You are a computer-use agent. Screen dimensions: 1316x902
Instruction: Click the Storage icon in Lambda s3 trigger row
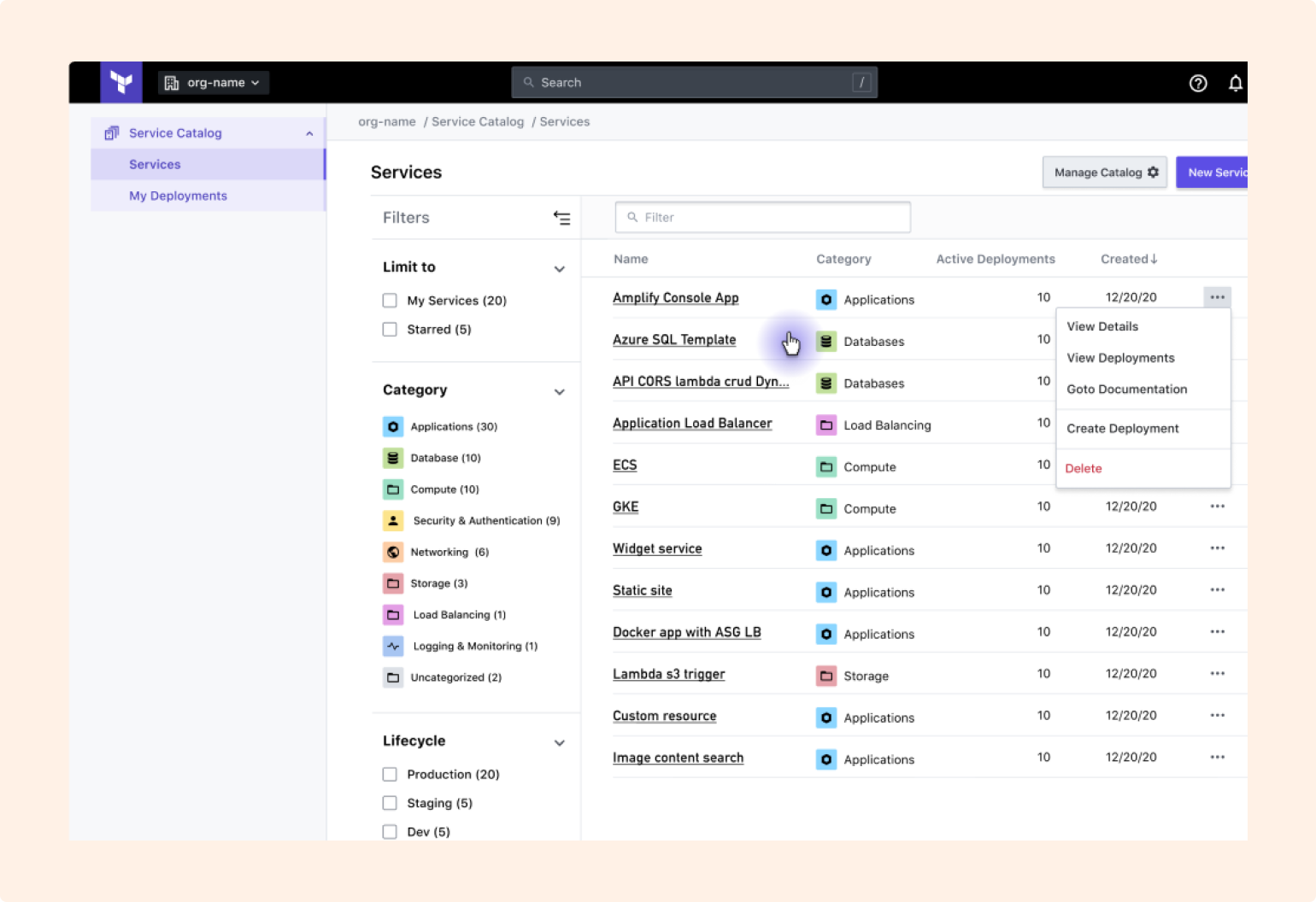[826, 676]
